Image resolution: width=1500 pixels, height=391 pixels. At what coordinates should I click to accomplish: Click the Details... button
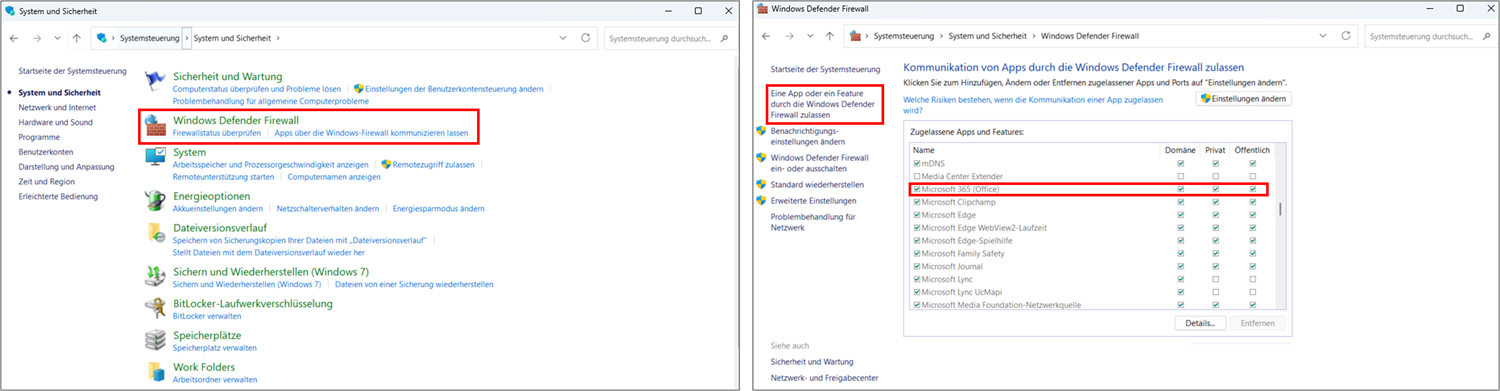(x=1200, y=323)
